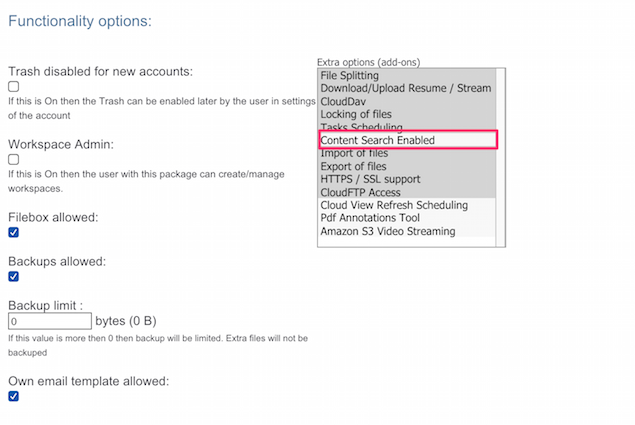
Task: Select Content Search Enabled add-on
Action: point(378,141)
